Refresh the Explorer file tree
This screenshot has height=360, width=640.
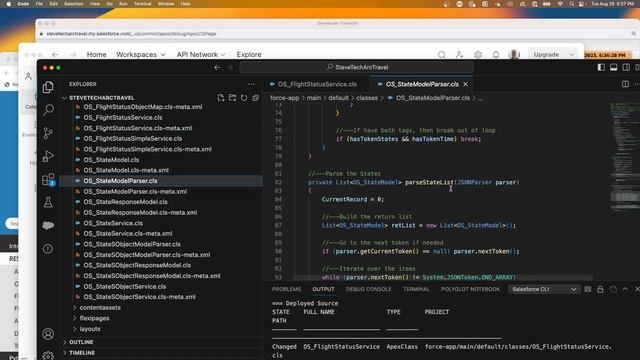tap(244, 98)
